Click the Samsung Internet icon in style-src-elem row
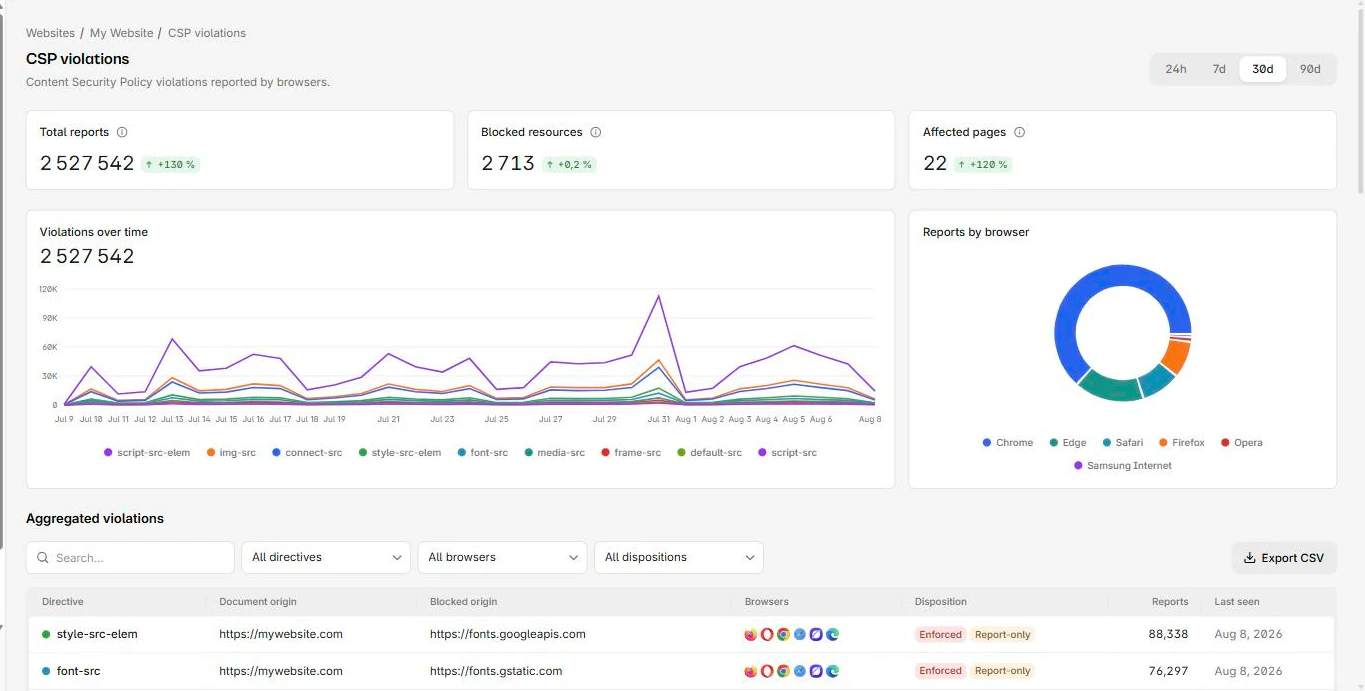This screenshot has width=1365, height=691. [x=816, y=634]
